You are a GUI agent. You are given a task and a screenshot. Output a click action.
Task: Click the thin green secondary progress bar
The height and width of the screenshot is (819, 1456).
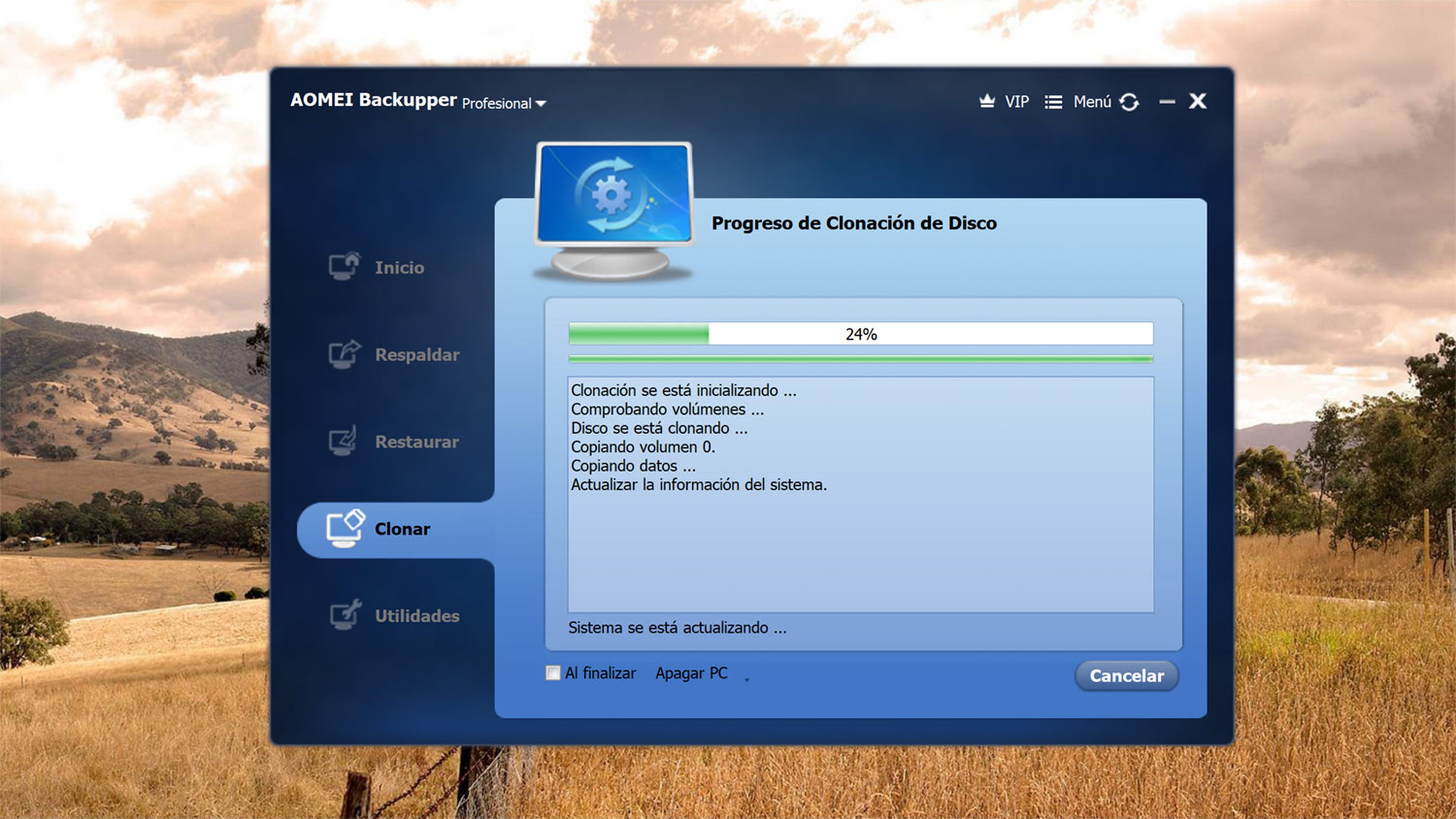861,359
